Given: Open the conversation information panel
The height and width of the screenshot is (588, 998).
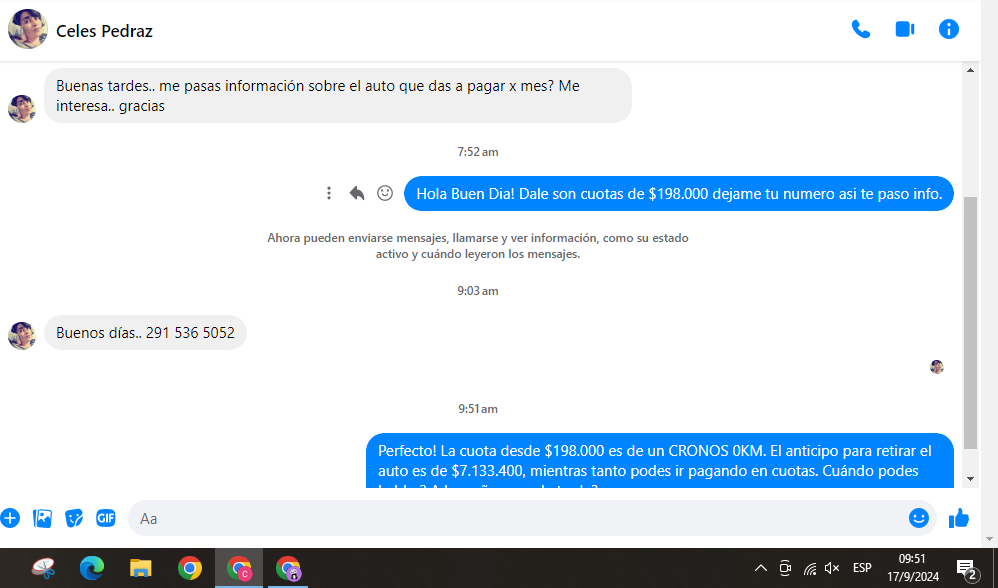Looking at the screenshot, I should tap(949, 30).
